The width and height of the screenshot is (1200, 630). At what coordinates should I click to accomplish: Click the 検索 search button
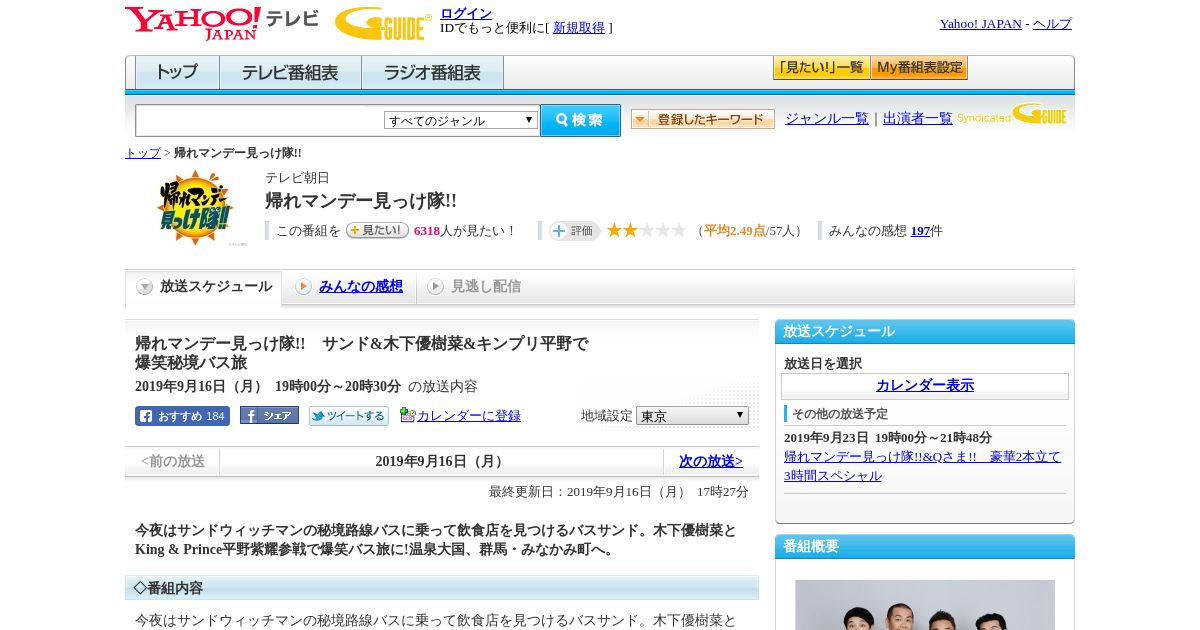pos(580,120)
